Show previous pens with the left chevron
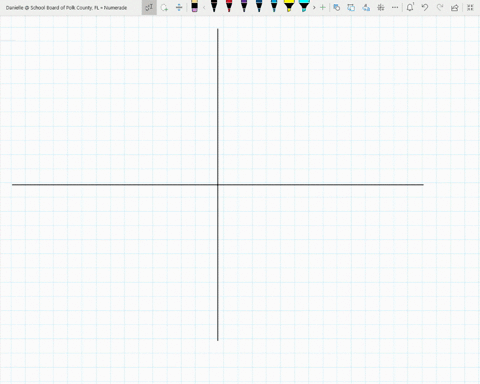Viewport: 480px width, 384px height. tap(204, 7)
